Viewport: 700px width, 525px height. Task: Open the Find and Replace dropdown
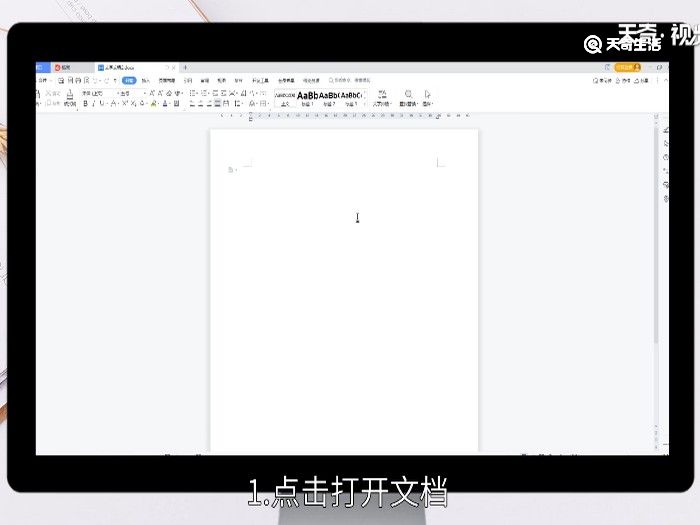[x=408, y=98]
